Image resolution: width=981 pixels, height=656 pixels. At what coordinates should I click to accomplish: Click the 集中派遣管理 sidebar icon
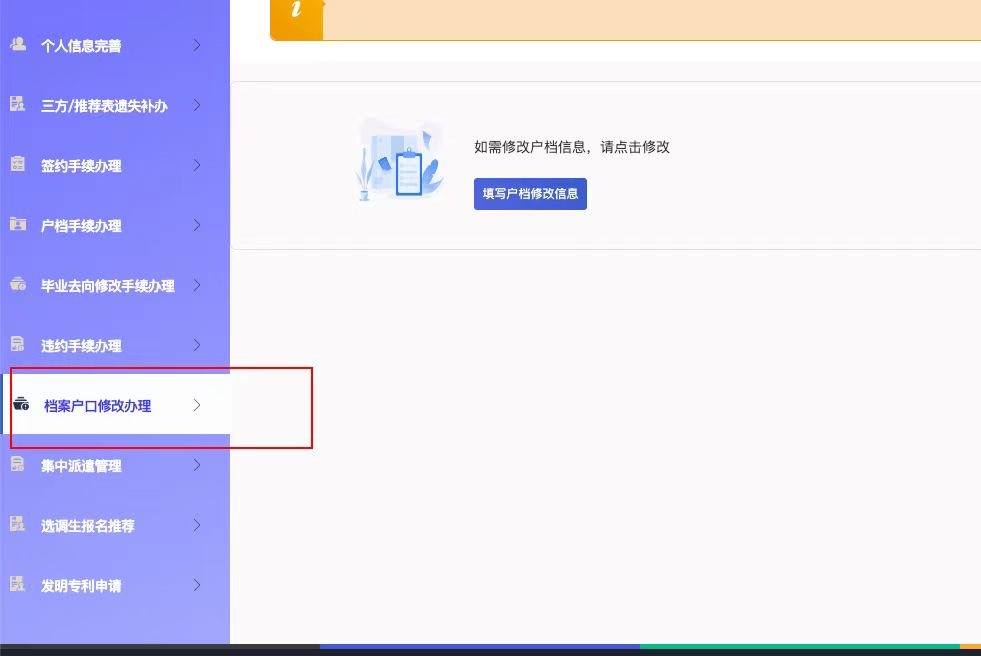click(x=18, y=465)
